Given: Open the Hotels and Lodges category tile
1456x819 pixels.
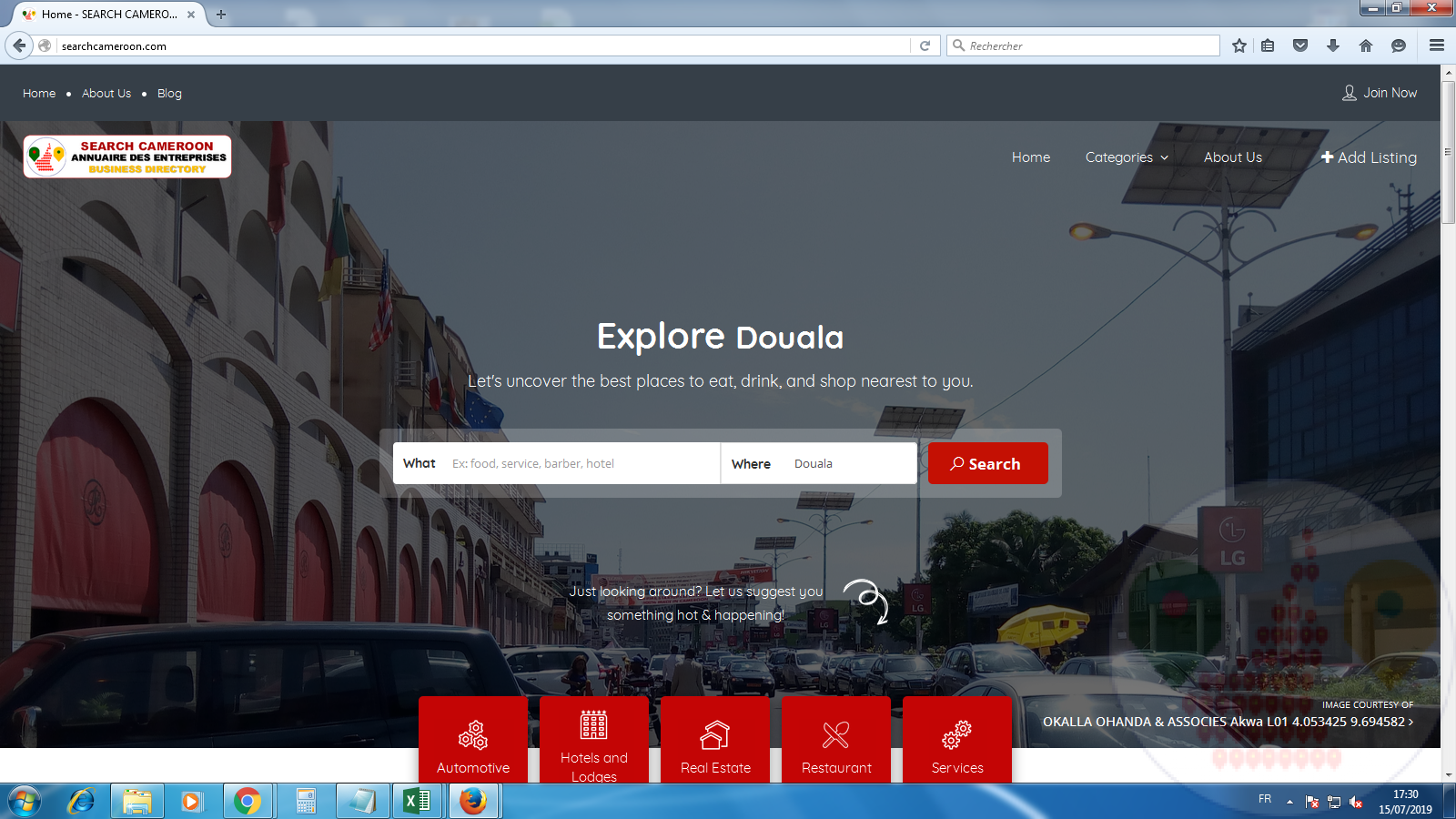Looking at the screenshot, I should pos(594,740).
